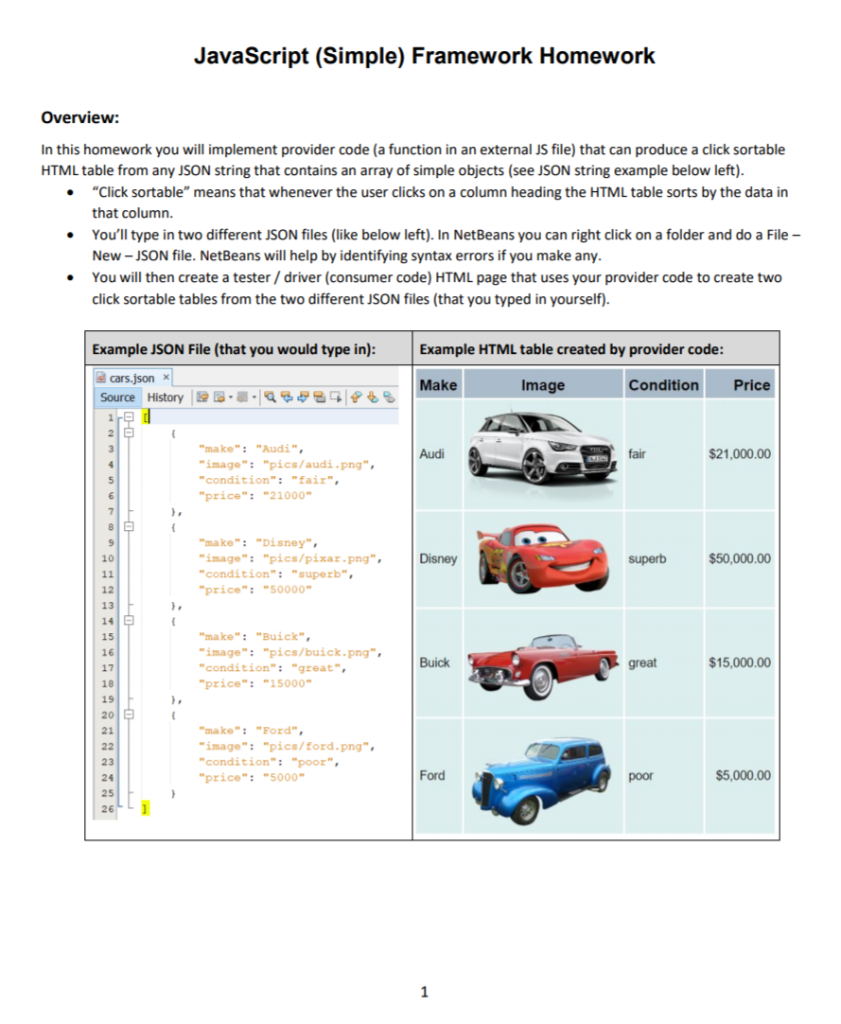Toggle rectangular selection mode
Viewport: 841px width, 1024px height.
pos(335,397)
